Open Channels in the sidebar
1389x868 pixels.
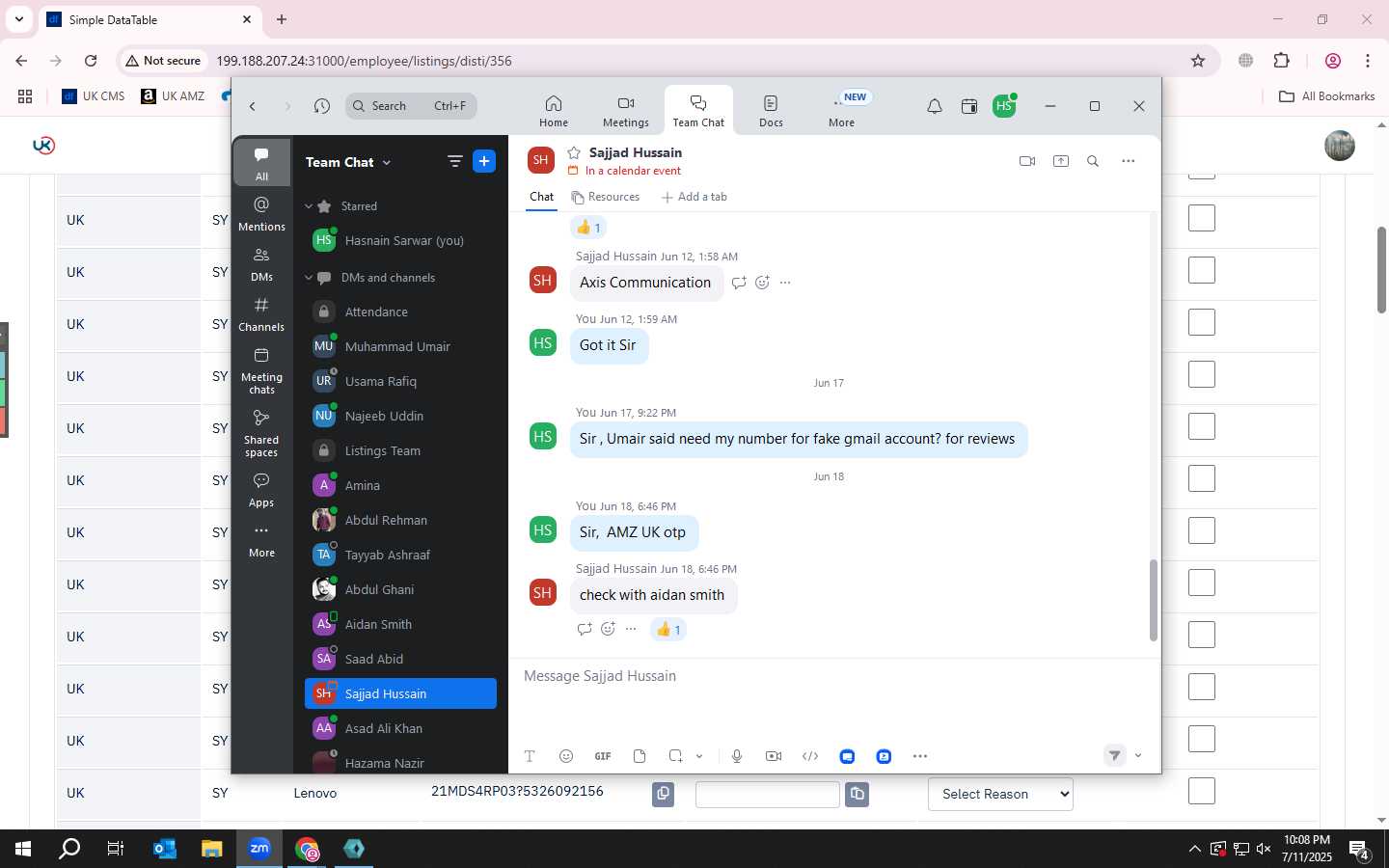261,313
